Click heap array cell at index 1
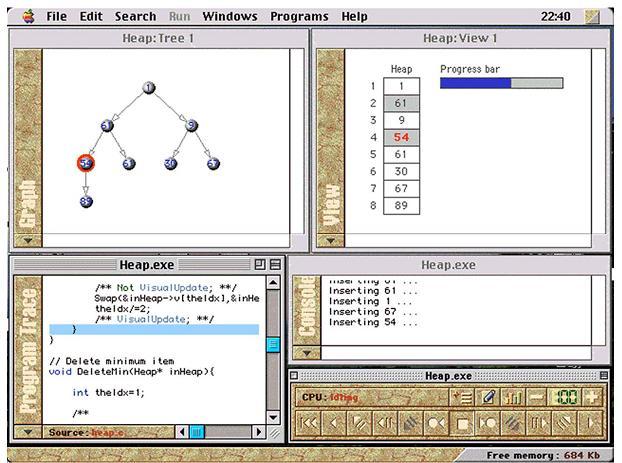Image resolution: width=622 pixels, height=463 pixels. click(401, 86)
